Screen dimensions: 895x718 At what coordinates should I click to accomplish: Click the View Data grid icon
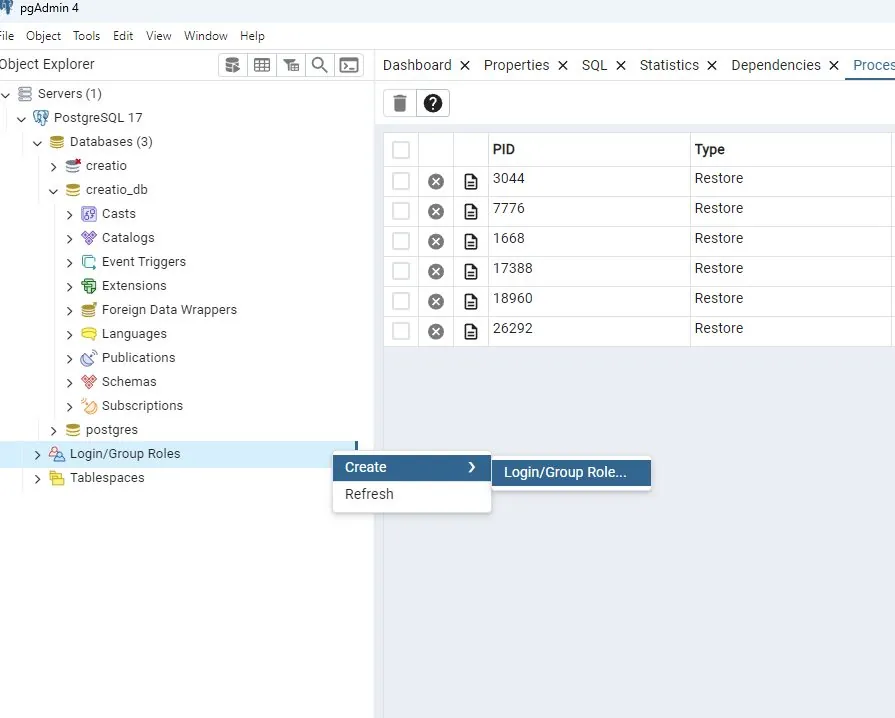click(262, 65)
